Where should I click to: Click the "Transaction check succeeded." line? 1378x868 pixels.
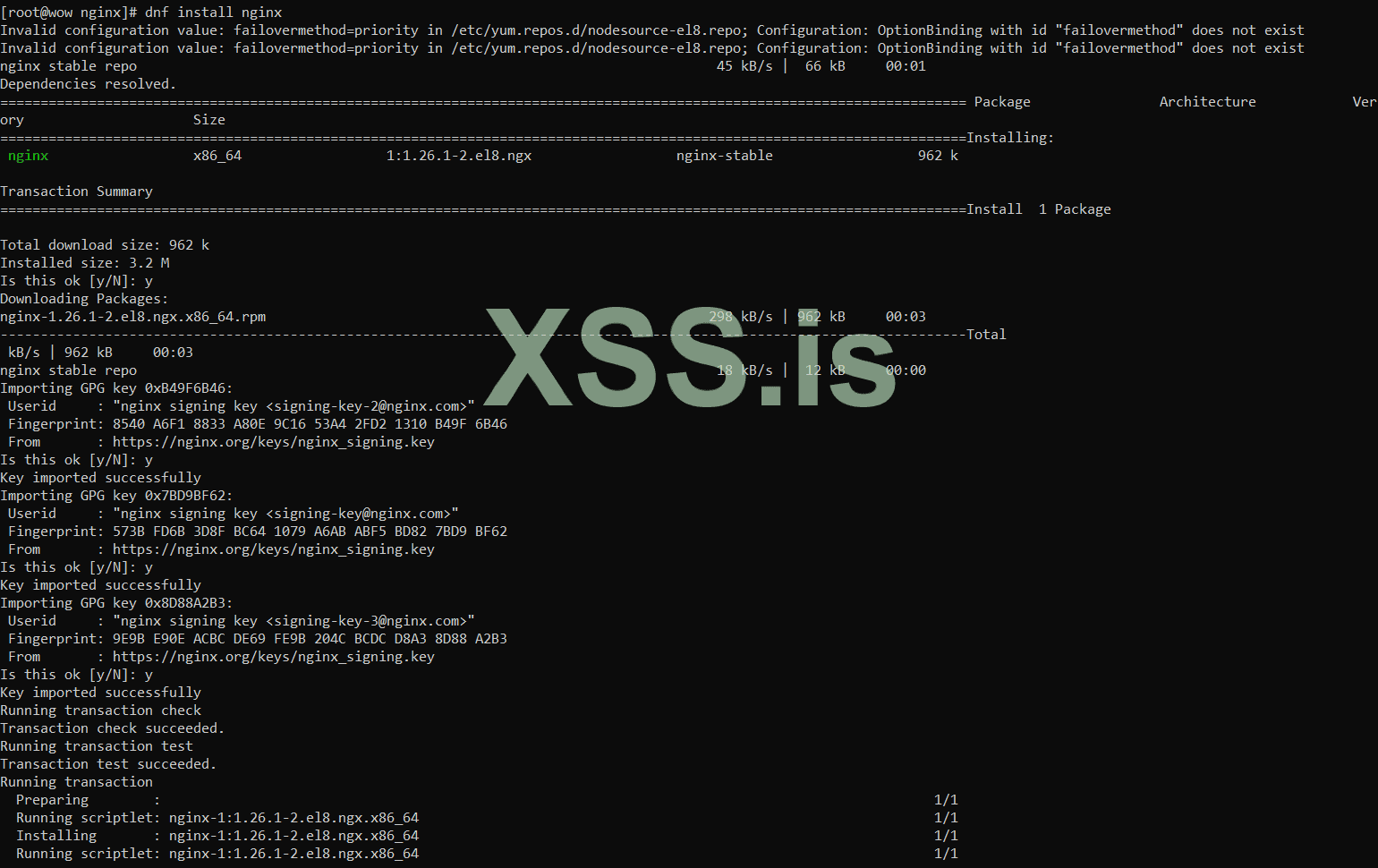coord(113,728)
